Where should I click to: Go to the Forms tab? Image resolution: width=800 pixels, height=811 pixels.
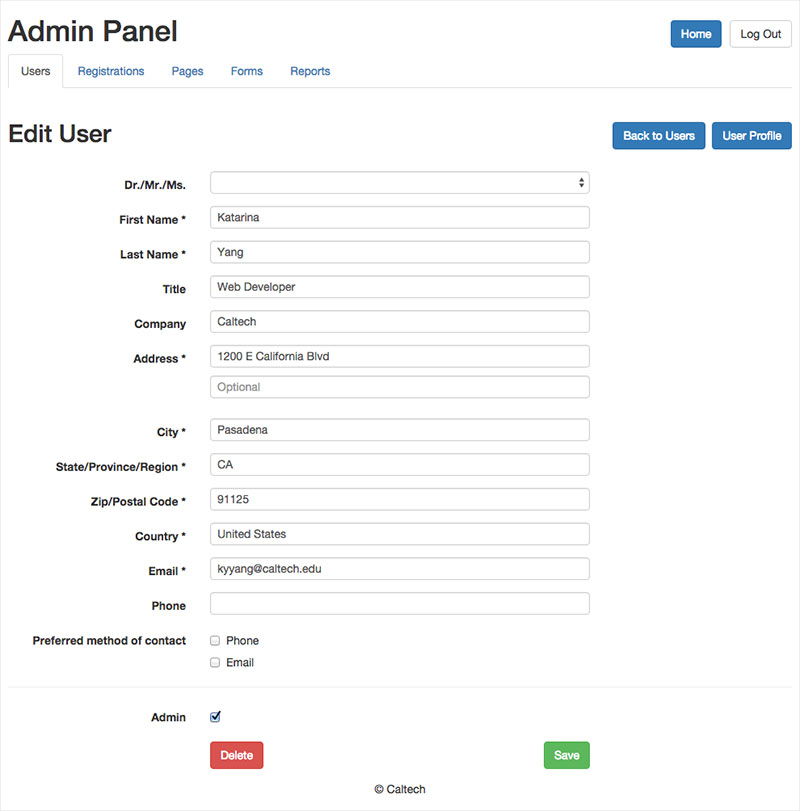(247, 72)
